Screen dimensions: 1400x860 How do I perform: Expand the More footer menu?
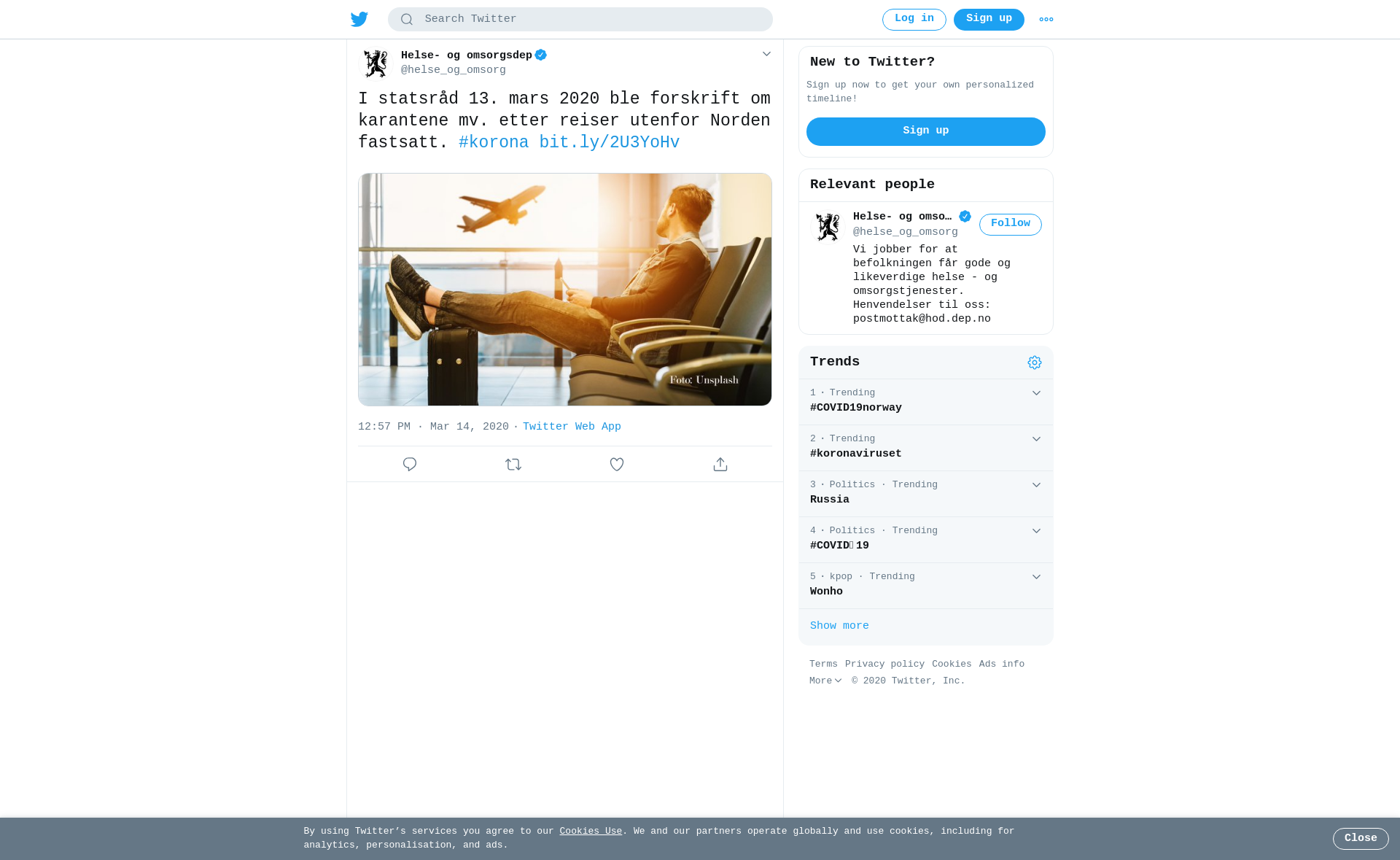(825, 681)
